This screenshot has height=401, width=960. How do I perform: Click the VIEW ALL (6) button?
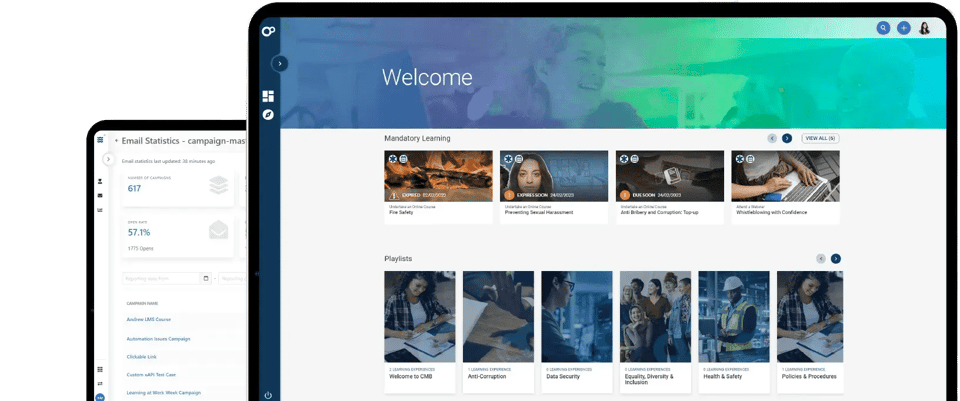pyautogui.click(x=820, y=138)
